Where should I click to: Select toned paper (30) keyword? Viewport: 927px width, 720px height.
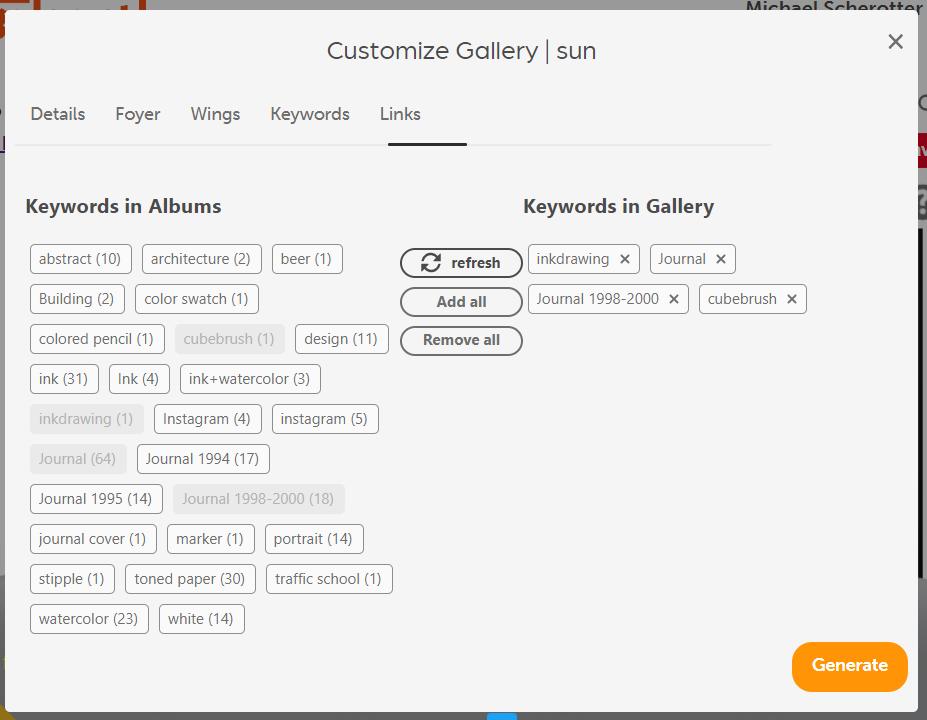tap(190, 579)
